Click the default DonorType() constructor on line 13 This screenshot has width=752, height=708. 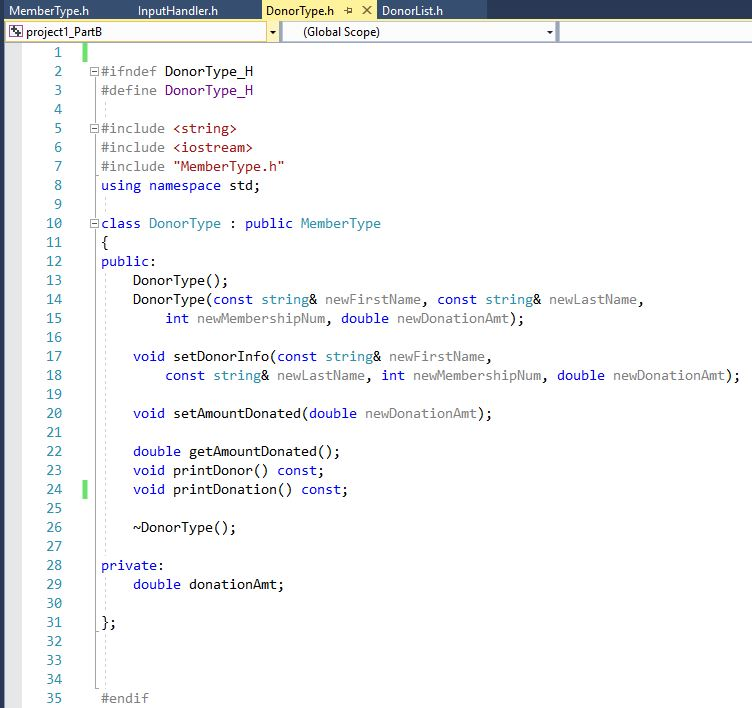coord(180,280)
